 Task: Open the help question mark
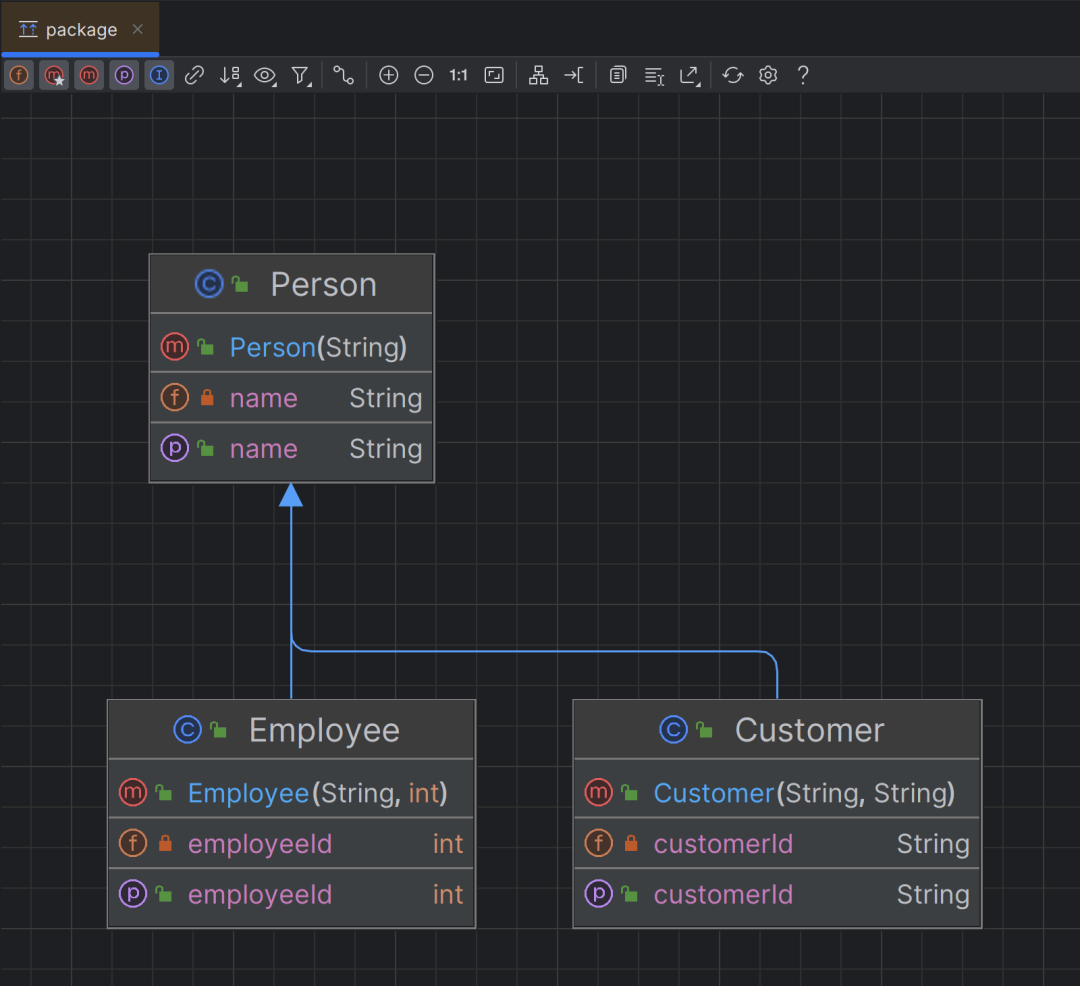point(803,75)
